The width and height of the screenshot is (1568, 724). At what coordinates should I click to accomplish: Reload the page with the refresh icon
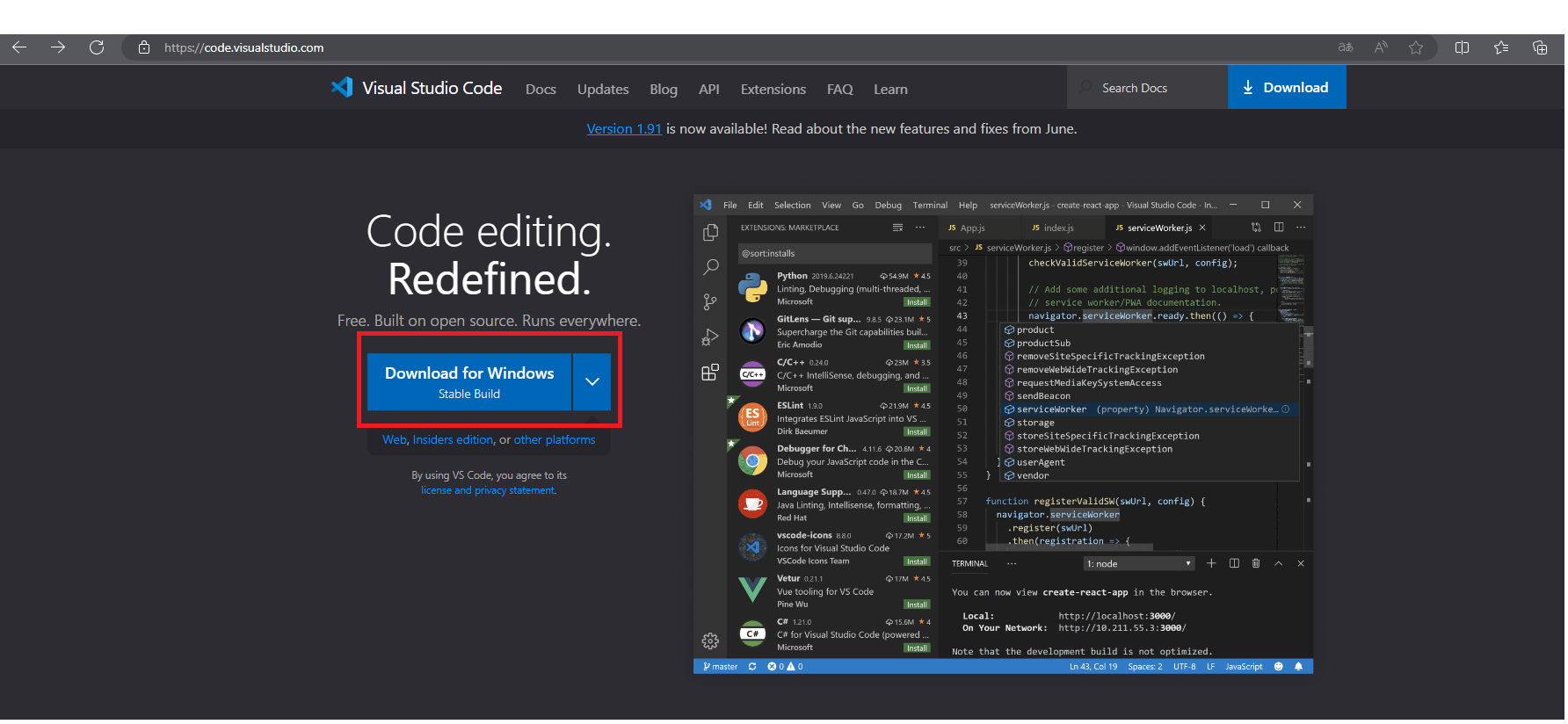(97, 47)
